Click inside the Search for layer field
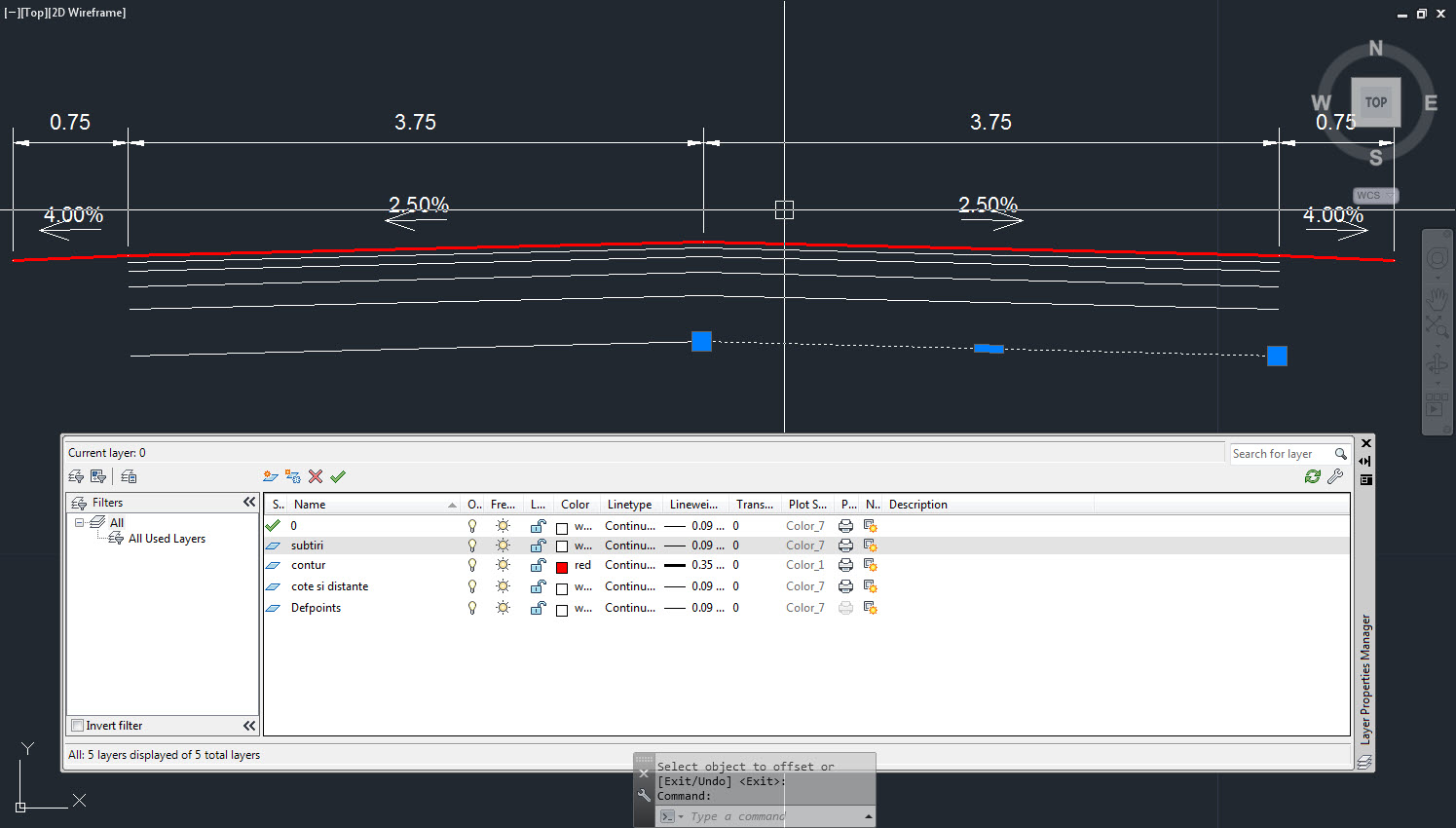The image size is (1456, 828). (1276, 453)
